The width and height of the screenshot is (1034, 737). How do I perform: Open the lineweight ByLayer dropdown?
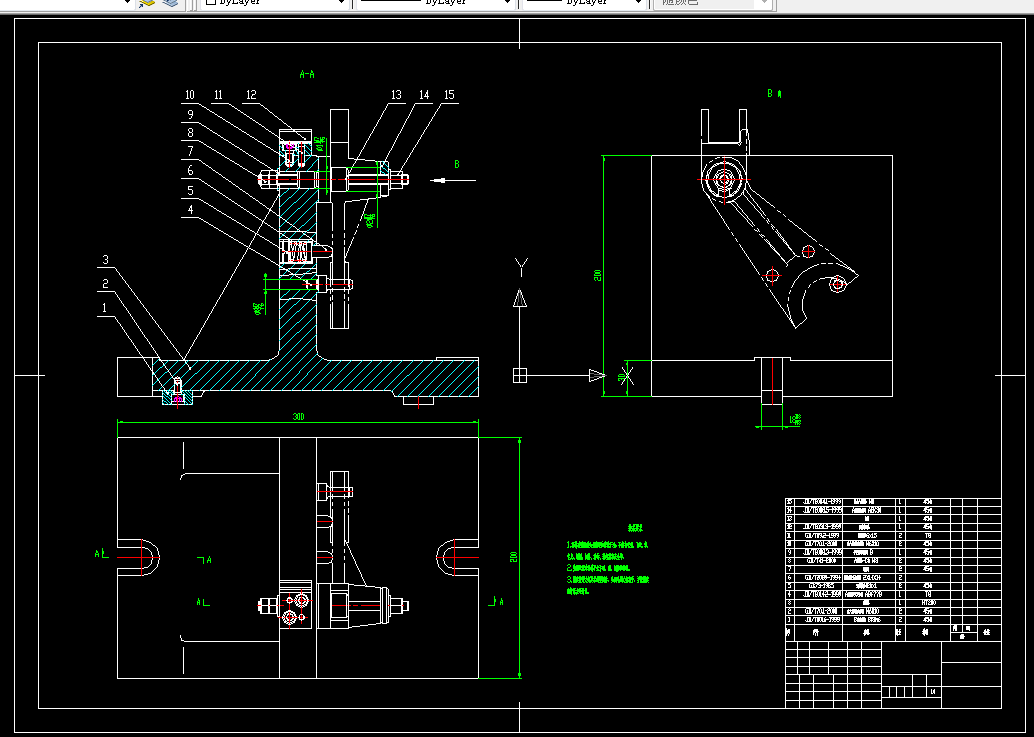[584, 3]
